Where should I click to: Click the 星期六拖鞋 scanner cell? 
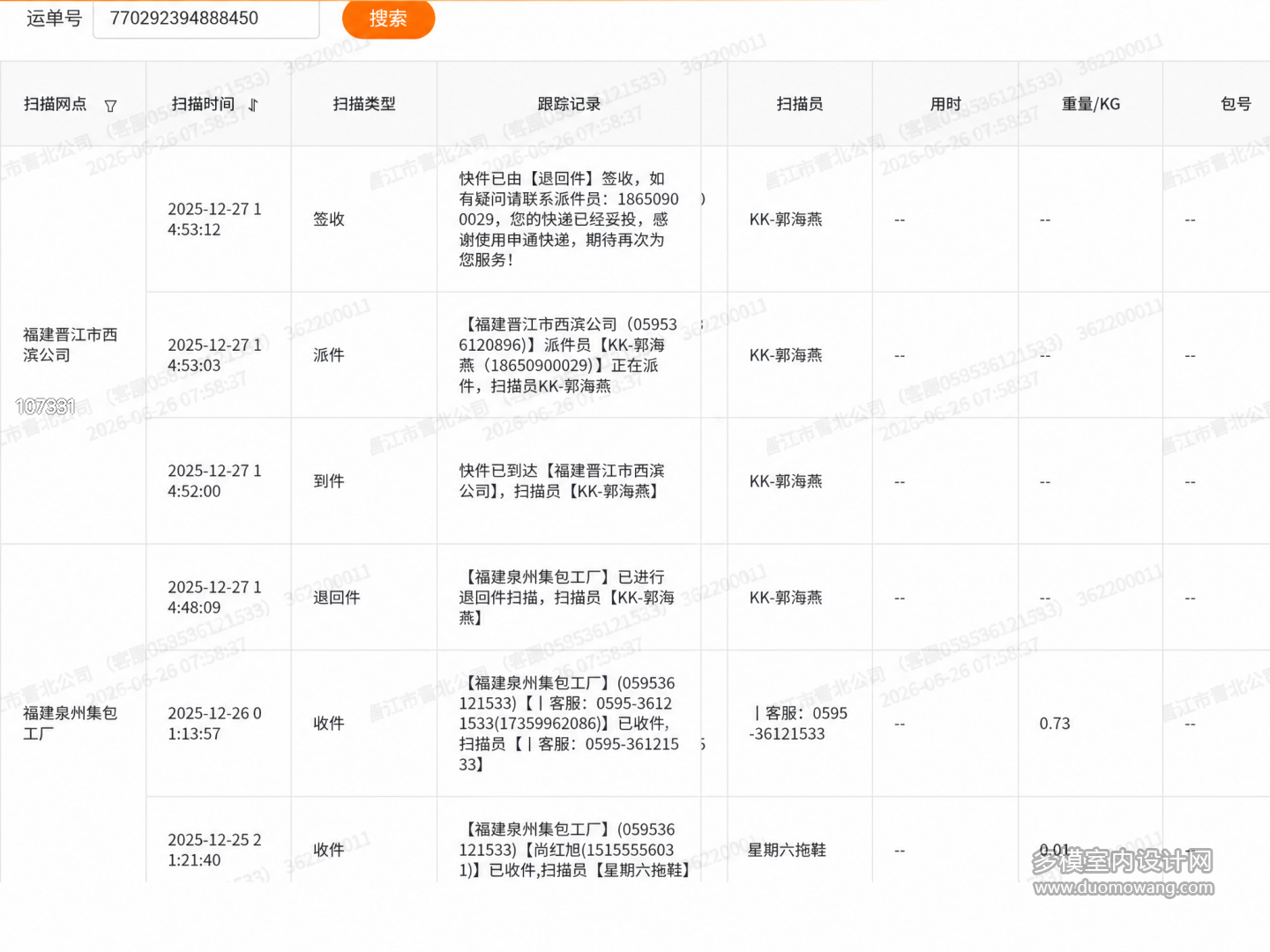coord(788,850)
